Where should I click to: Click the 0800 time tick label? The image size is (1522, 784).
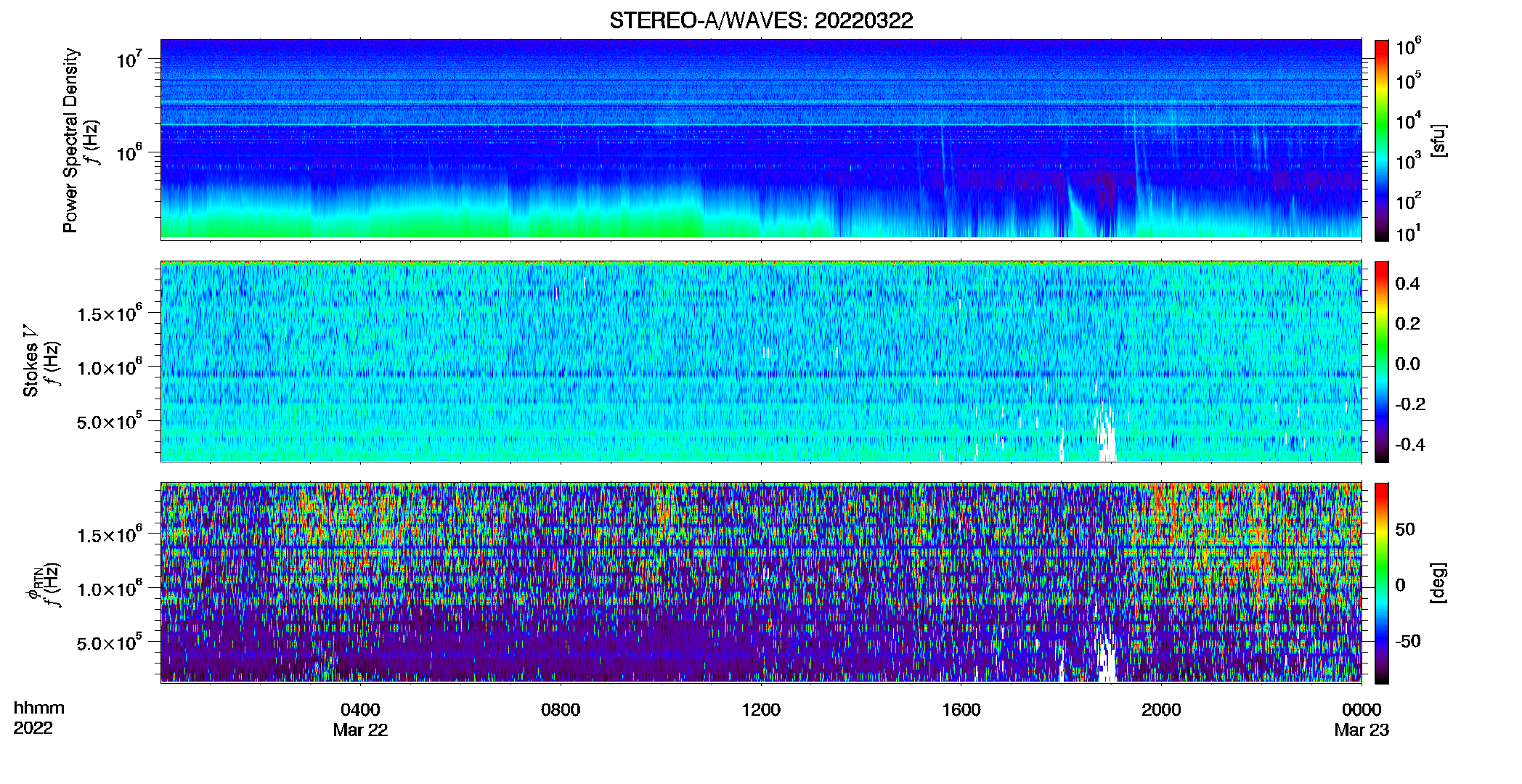pos(561,710)
